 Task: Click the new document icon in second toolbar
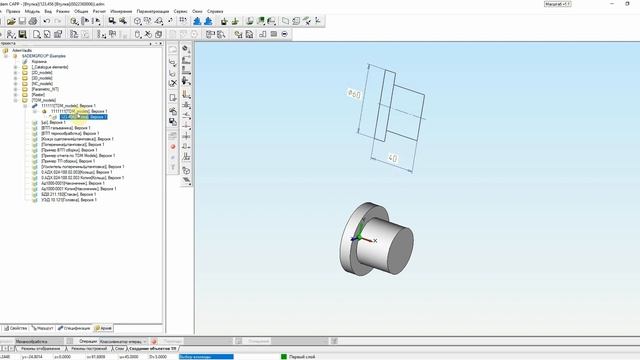tap(36, 34)
